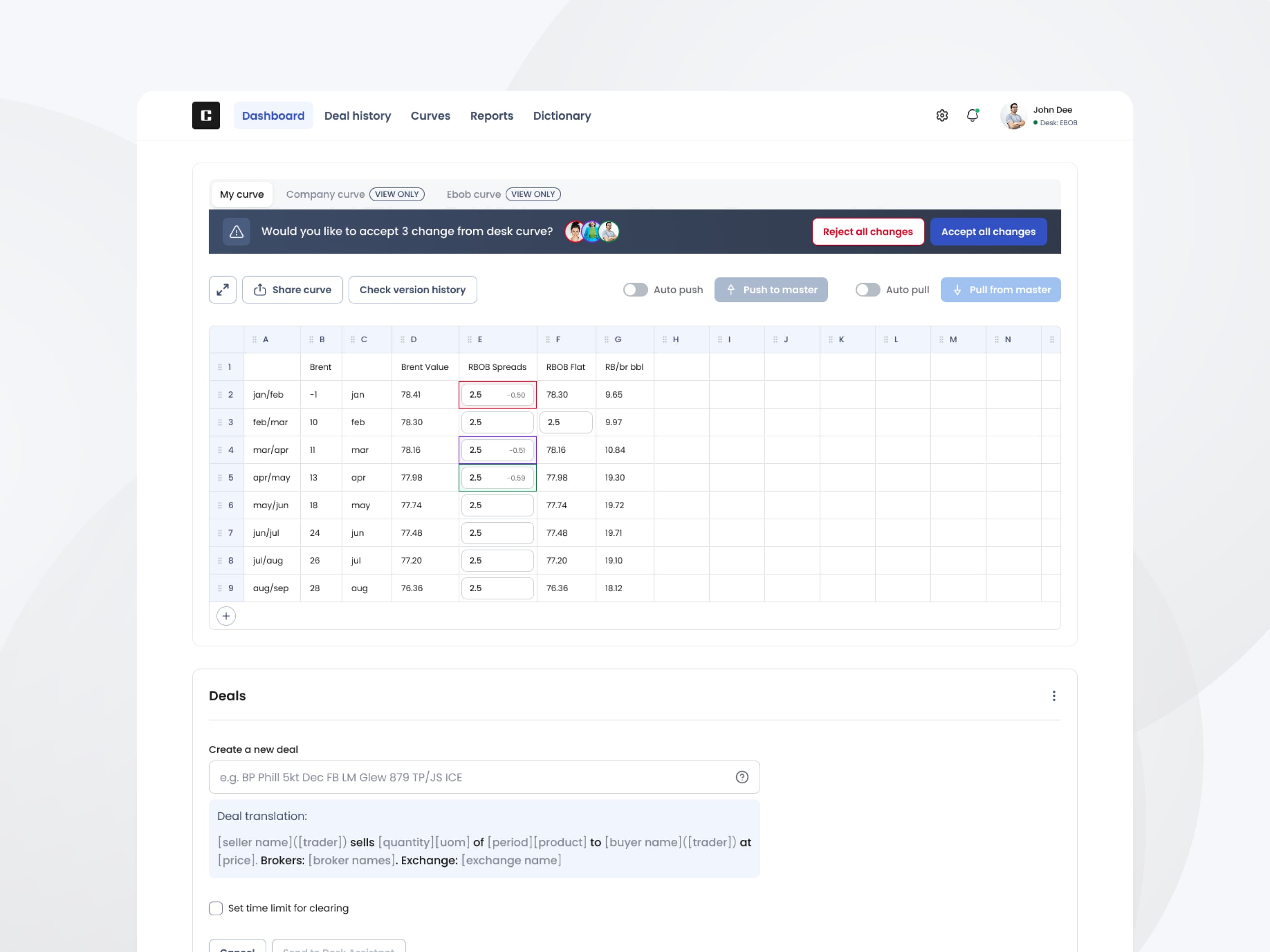The width and height of the screenshot is (1270, 952).
Task: Open Deal history page
Action: (358, 115)
